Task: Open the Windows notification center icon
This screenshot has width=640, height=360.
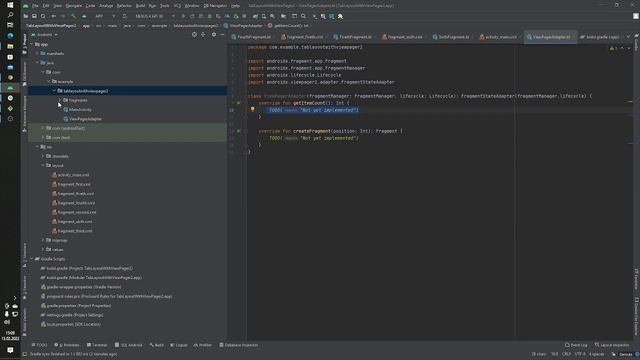Action: click(x=10, y=350)
